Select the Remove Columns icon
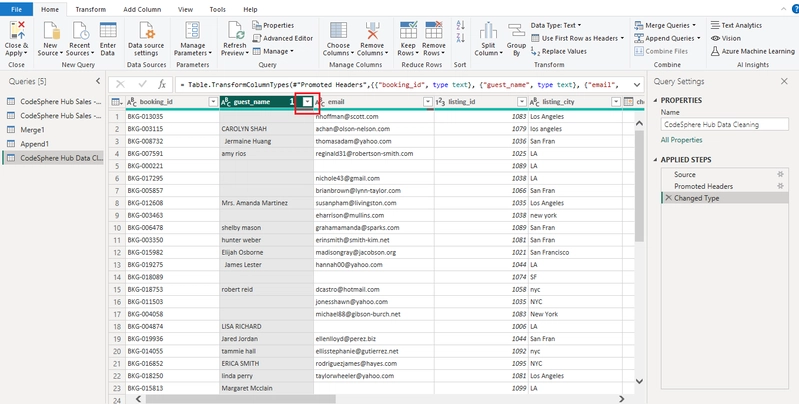 [372, 31]
